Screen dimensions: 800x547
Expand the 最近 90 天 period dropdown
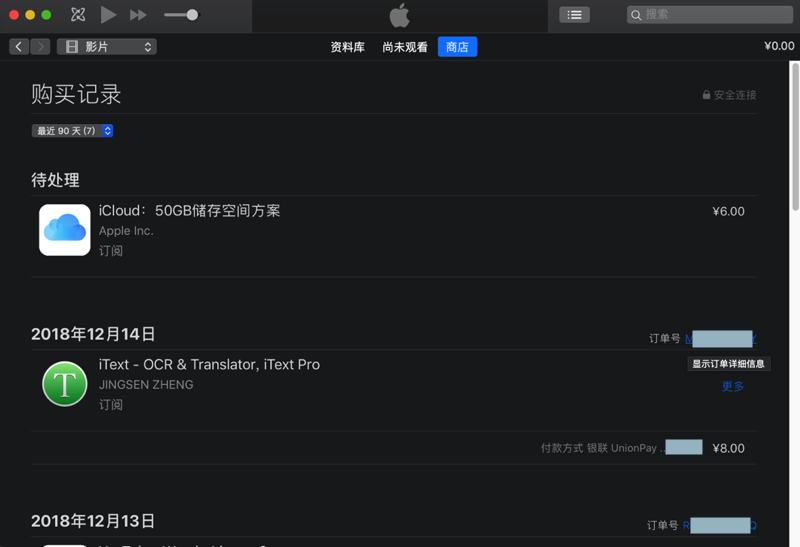pos(72,131)
